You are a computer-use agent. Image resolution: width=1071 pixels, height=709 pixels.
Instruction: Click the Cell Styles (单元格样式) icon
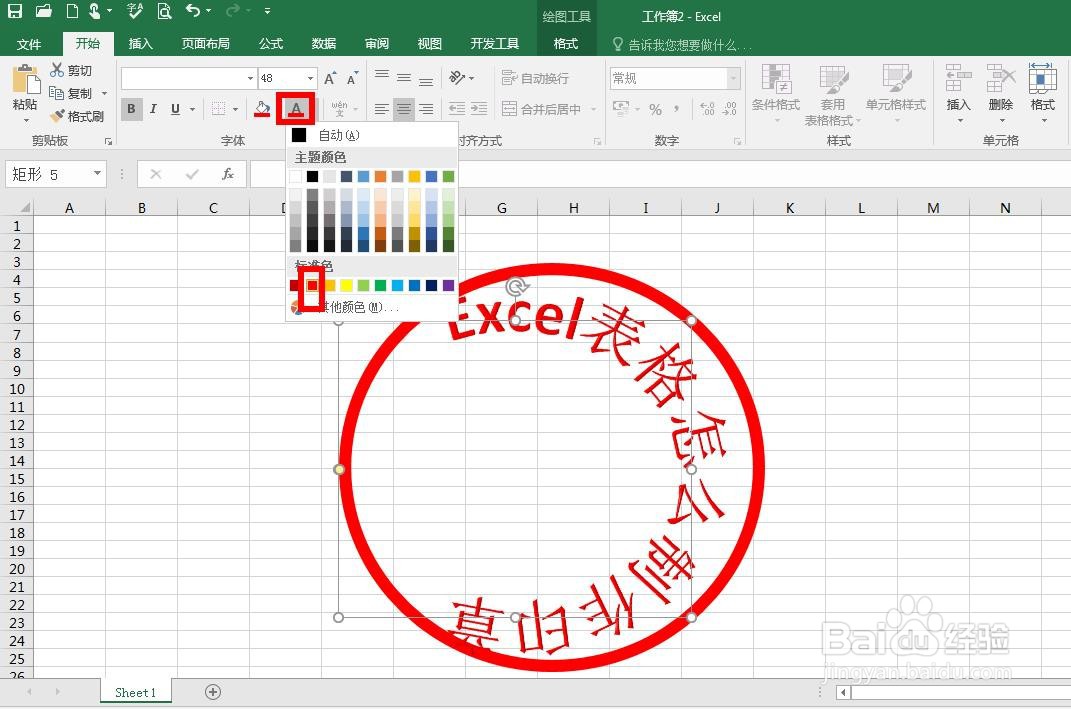896,79
